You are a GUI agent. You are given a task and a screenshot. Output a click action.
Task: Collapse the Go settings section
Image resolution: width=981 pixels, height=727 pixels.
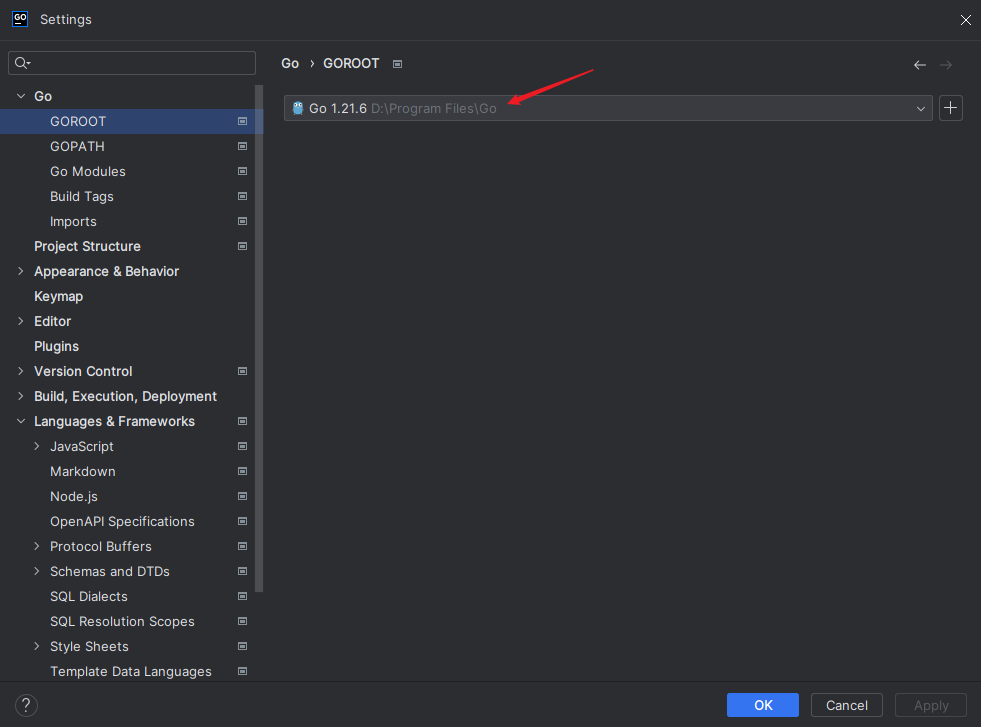pyautogui.click(x=20, y=96)
